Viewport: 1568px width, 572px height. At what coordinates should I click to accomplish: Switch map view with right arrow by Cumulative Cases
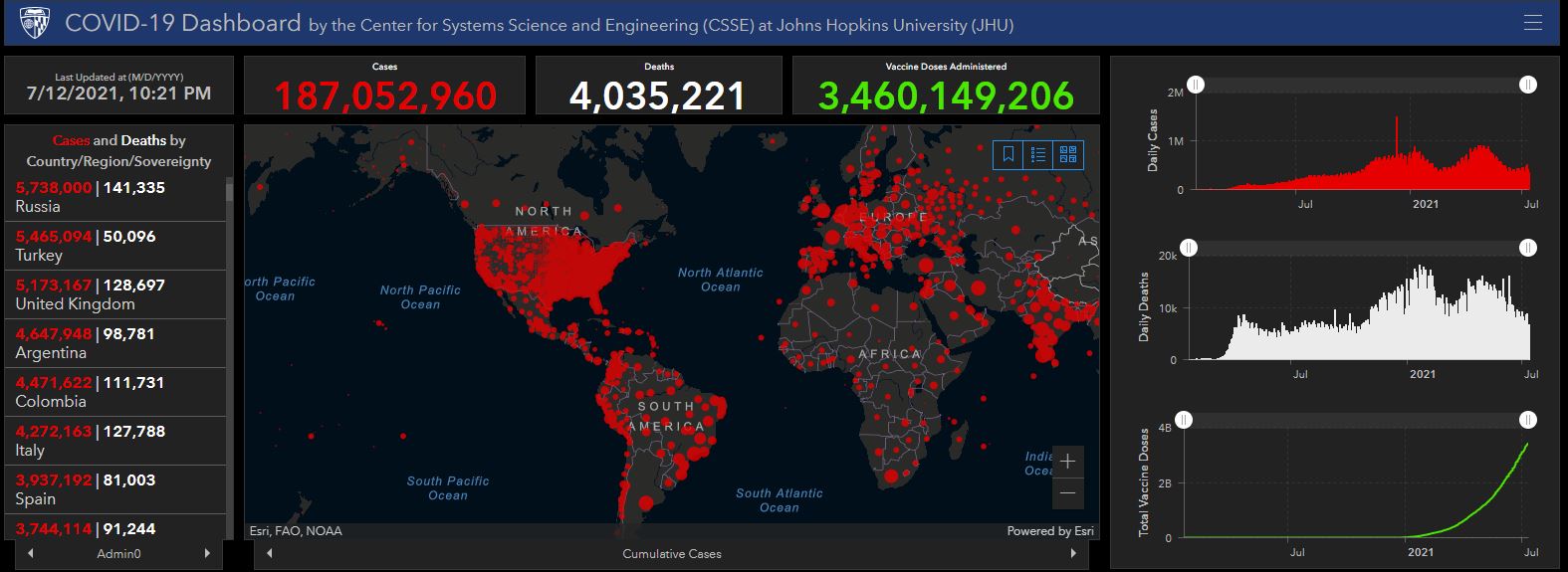1072,553
